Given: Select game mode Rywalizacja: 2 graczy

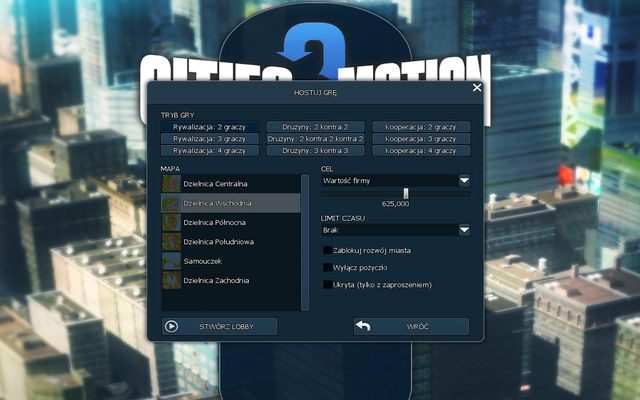Looking at the screenshot, I should point(210,127).
